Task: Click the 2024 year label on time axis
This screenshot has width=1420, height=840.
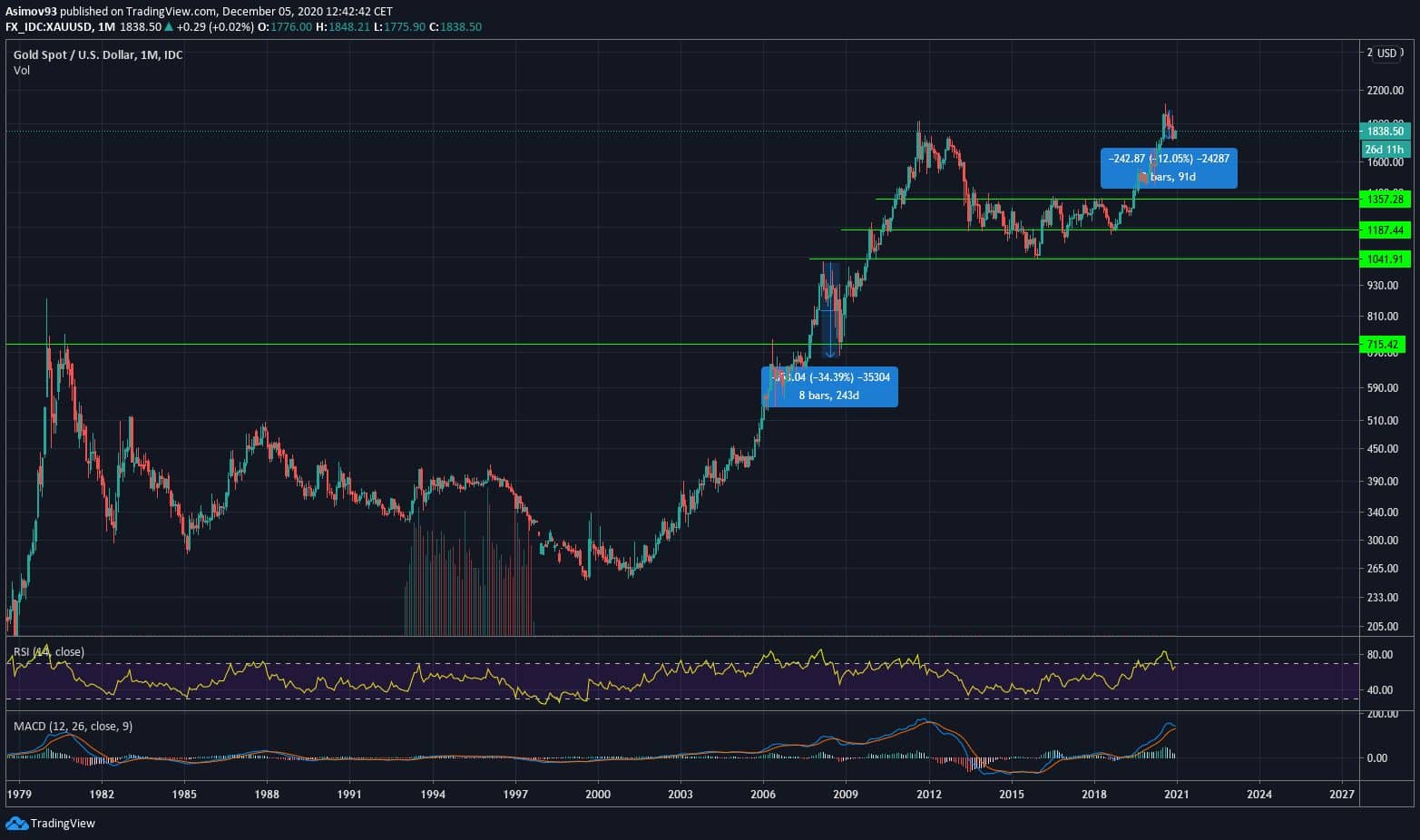Action: pos(1259,795)
